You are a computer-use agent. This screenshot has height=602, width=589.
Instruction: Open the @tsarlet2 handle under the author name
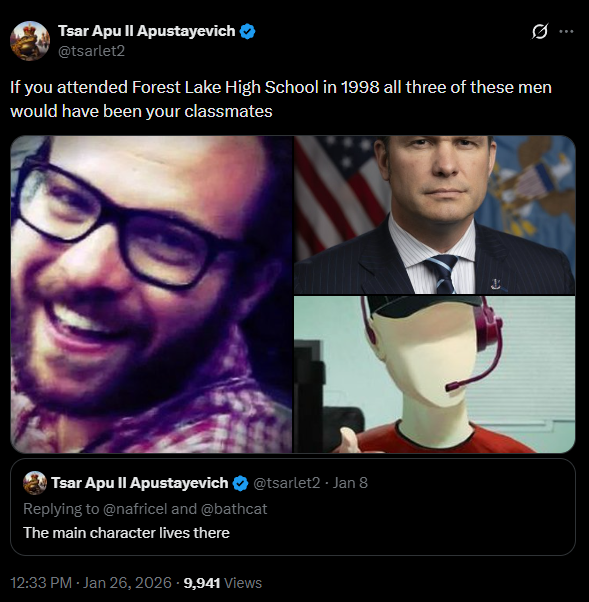(91, 51)
